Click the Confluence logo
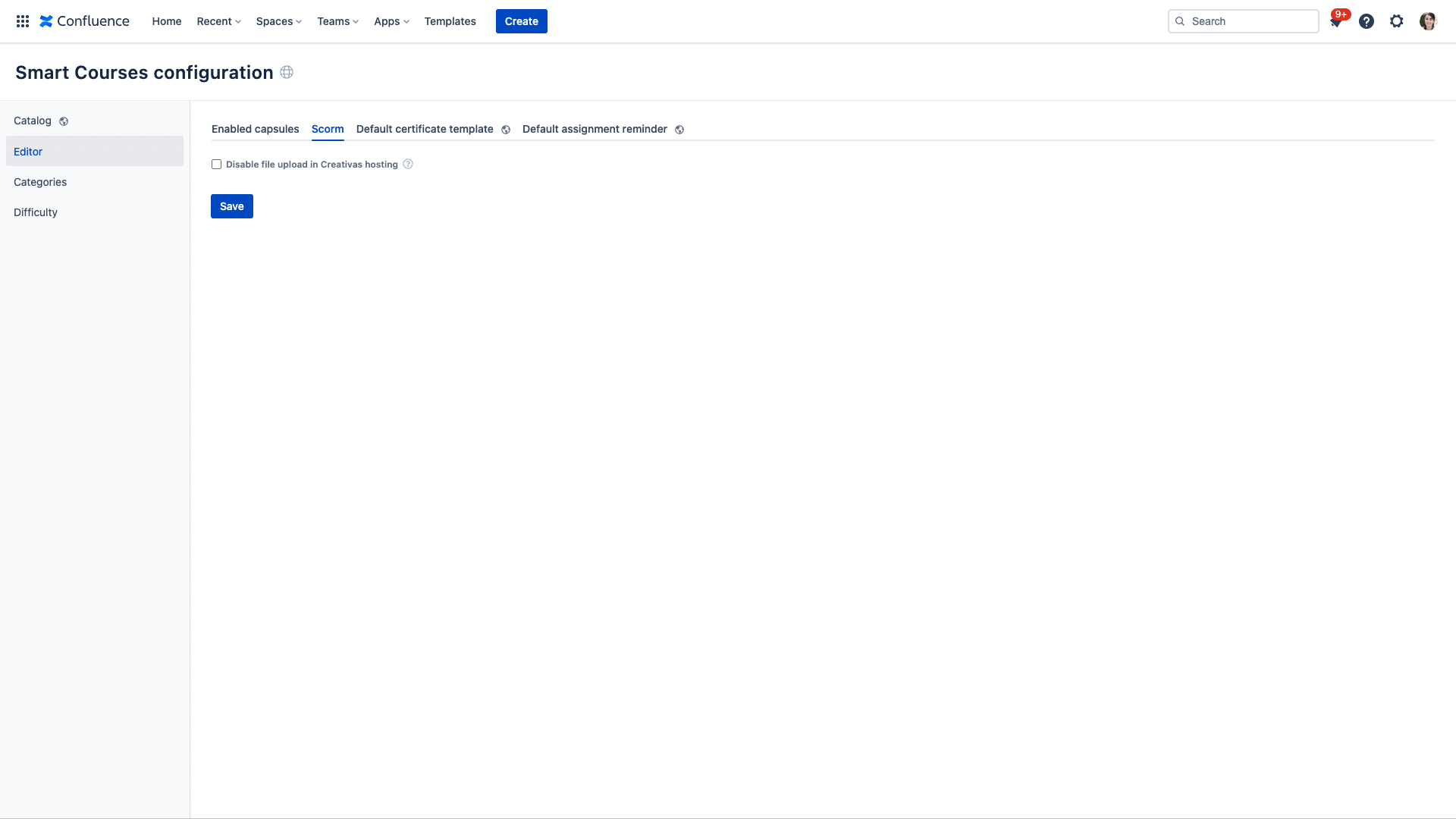This screenshot has width=1456, height=819. (84, 21)
